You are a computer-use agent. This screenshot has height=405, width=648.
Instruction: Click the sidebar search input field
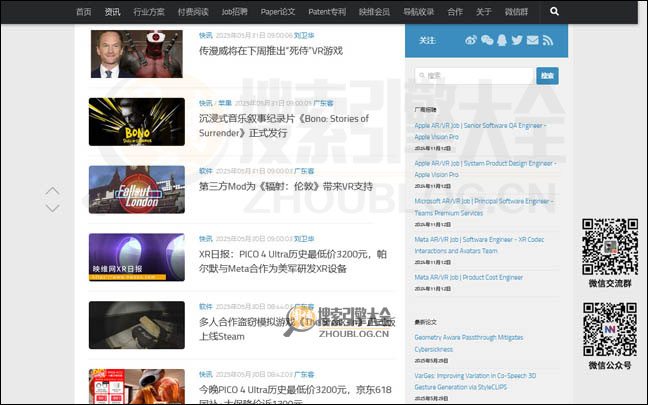pyautogui.click(x=475, y=76)
